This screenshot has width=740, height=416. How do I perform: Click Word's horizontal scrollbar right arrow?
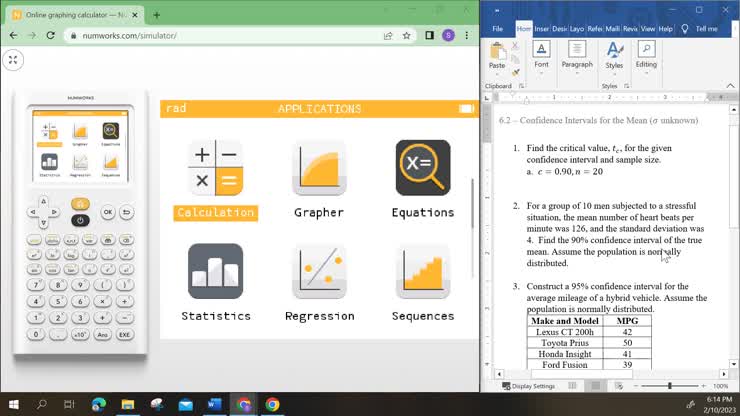pyautogui.click(x=724, y=374)
